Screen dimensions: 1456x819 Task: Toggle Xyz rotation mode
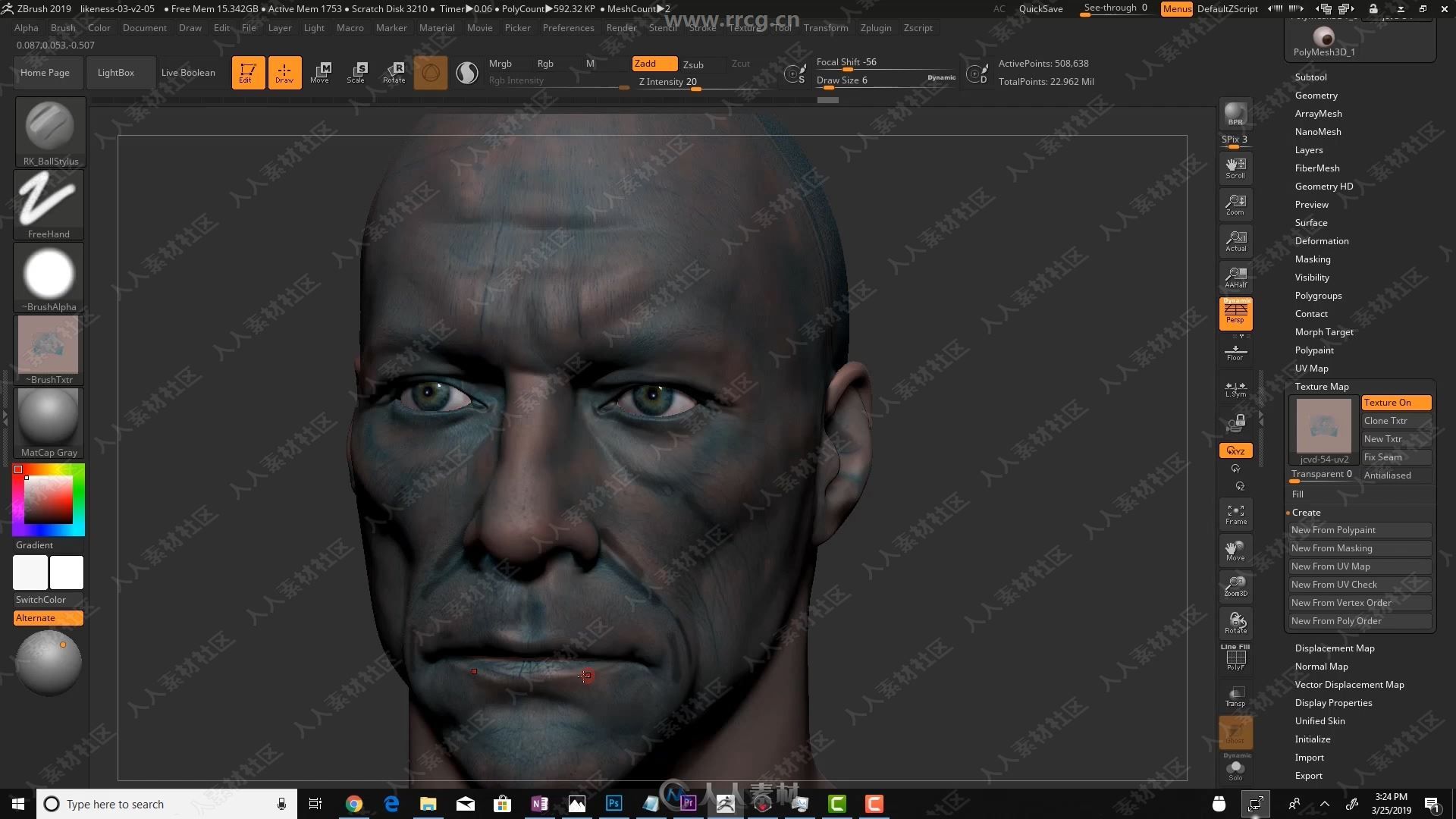pos(1235,450)
